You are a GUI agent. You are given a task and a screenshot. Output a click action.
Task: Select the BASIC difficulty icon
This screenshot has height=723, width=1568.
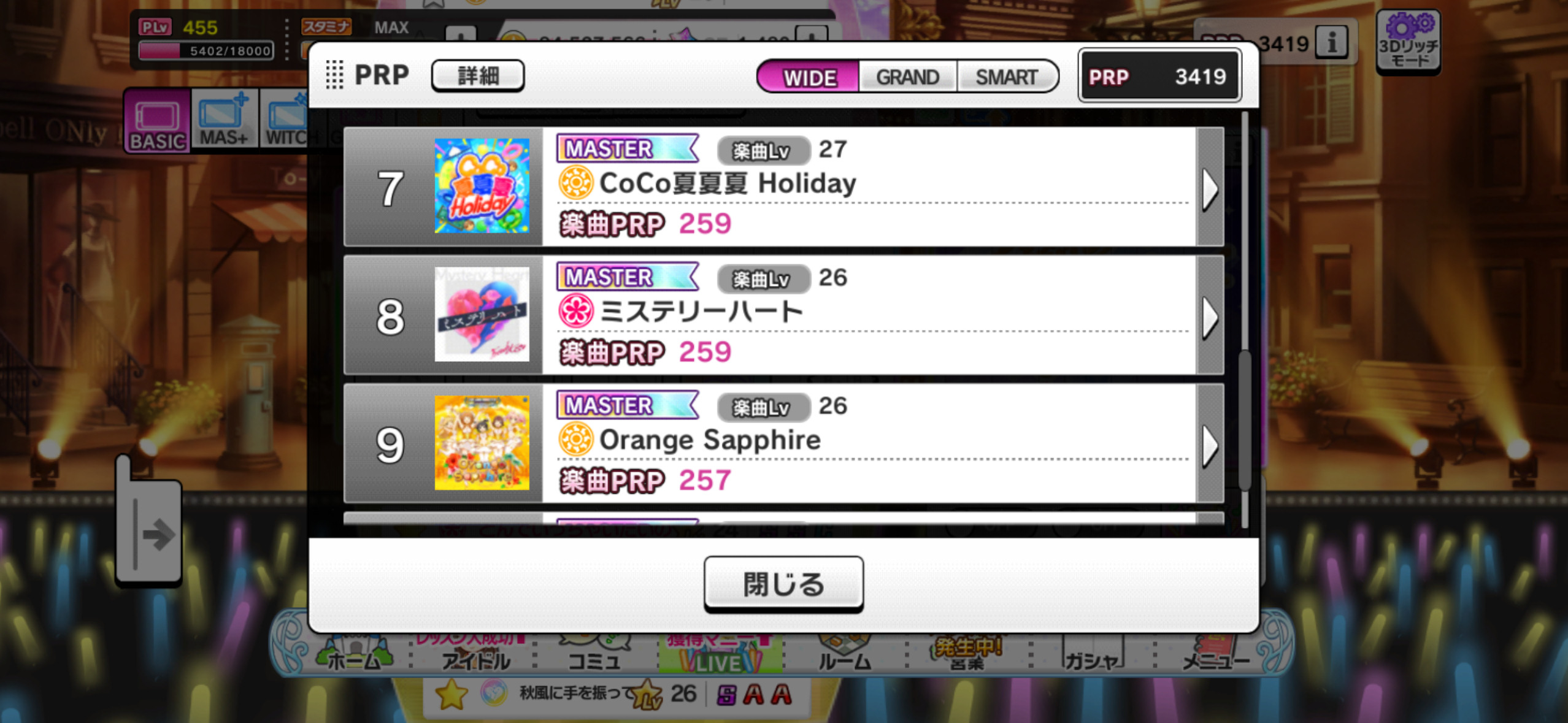(x=157, y=121)
